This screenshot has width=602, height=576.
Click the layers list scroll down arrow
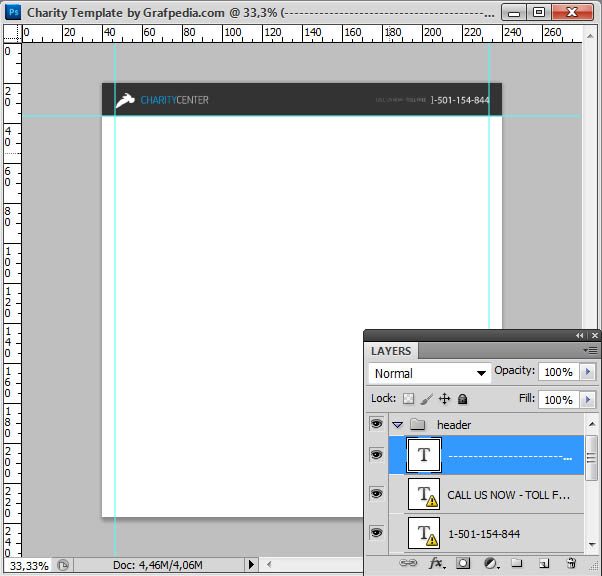(x=591, y=545)
